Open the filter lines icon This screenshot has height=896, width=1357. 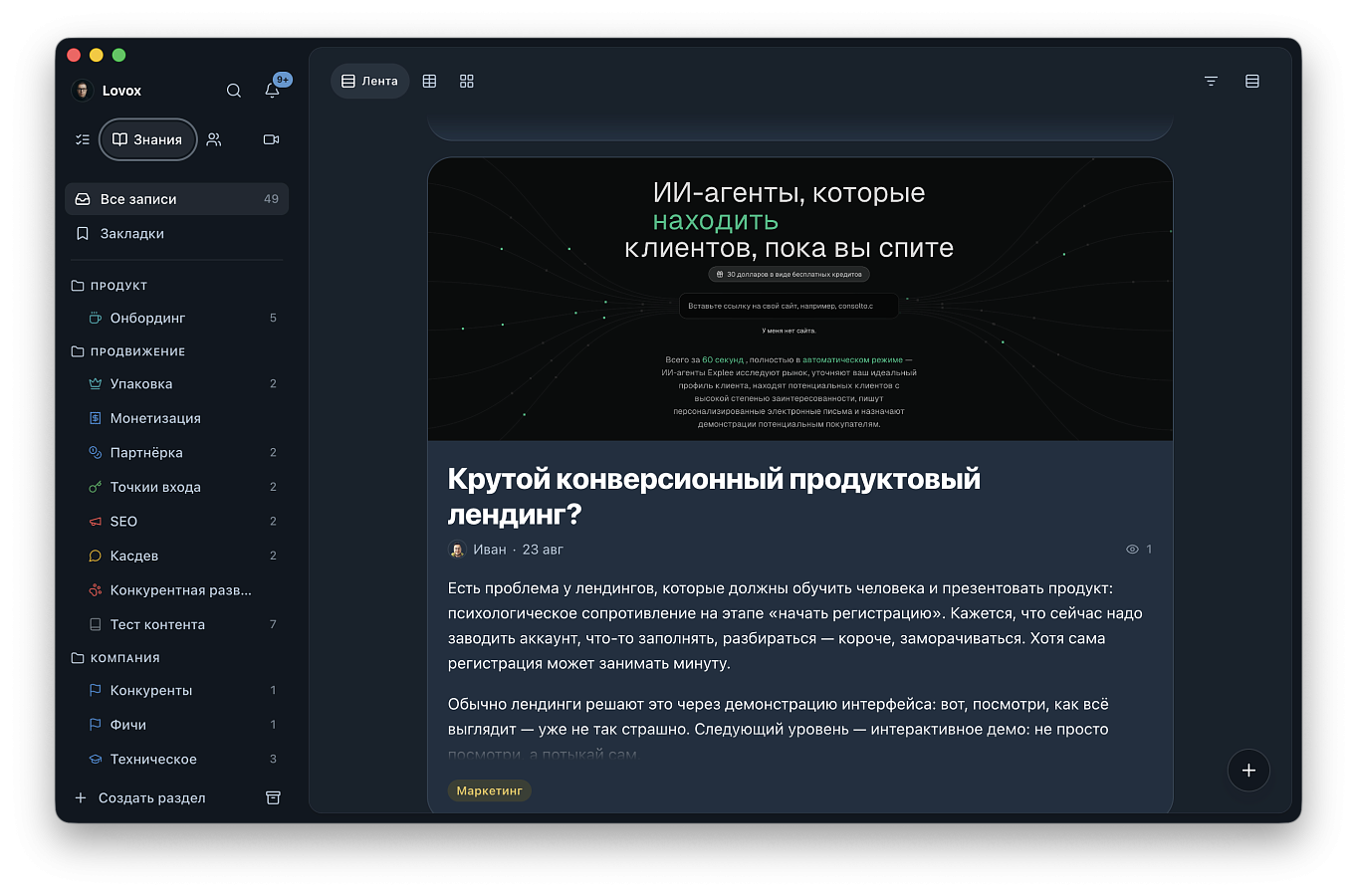tap(1211, 82)
